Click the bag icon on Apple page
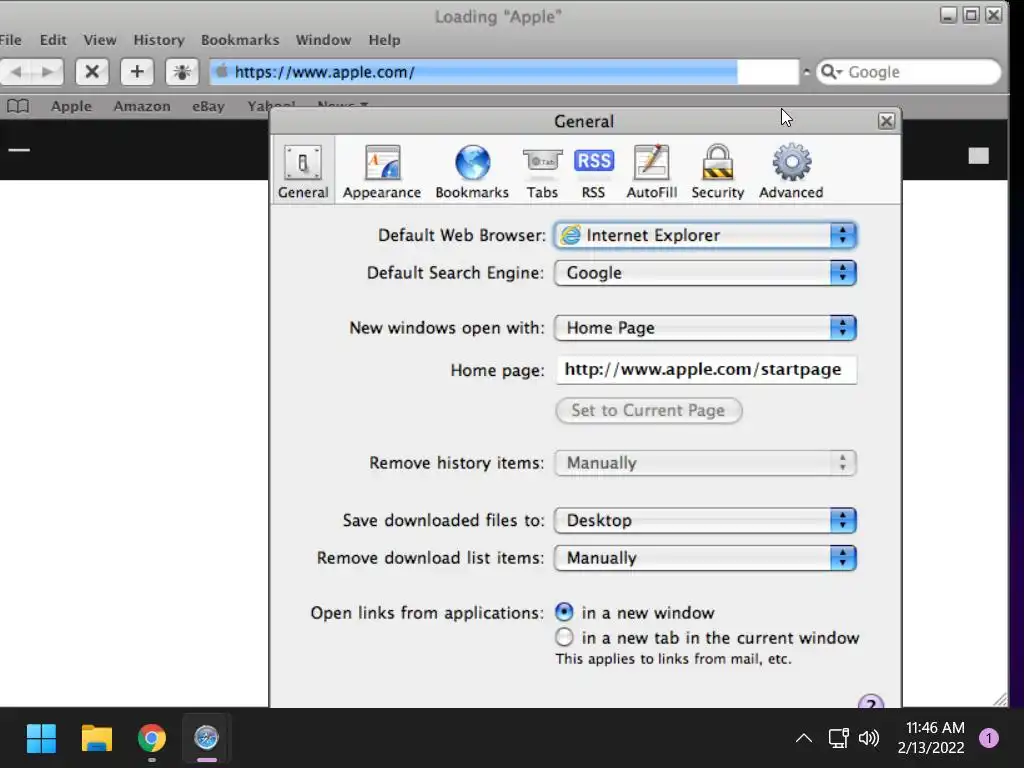 [978, 155]
